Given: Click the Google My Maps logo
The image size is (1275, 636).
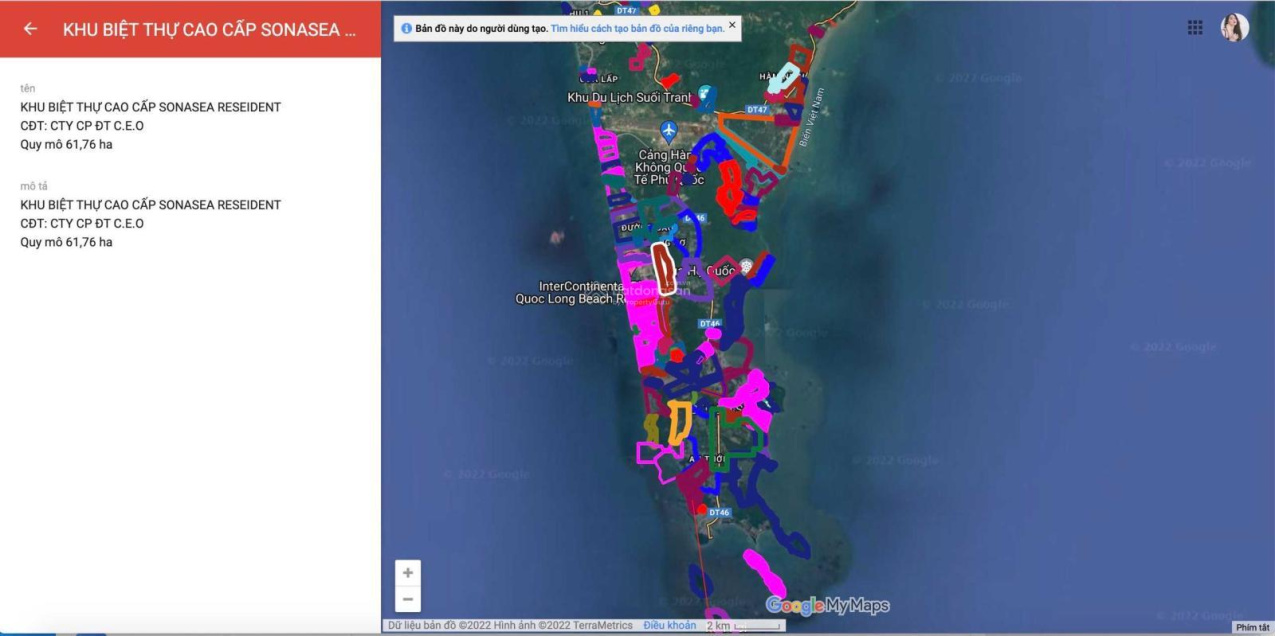Looking at the screenshot, I should point(827,605).
